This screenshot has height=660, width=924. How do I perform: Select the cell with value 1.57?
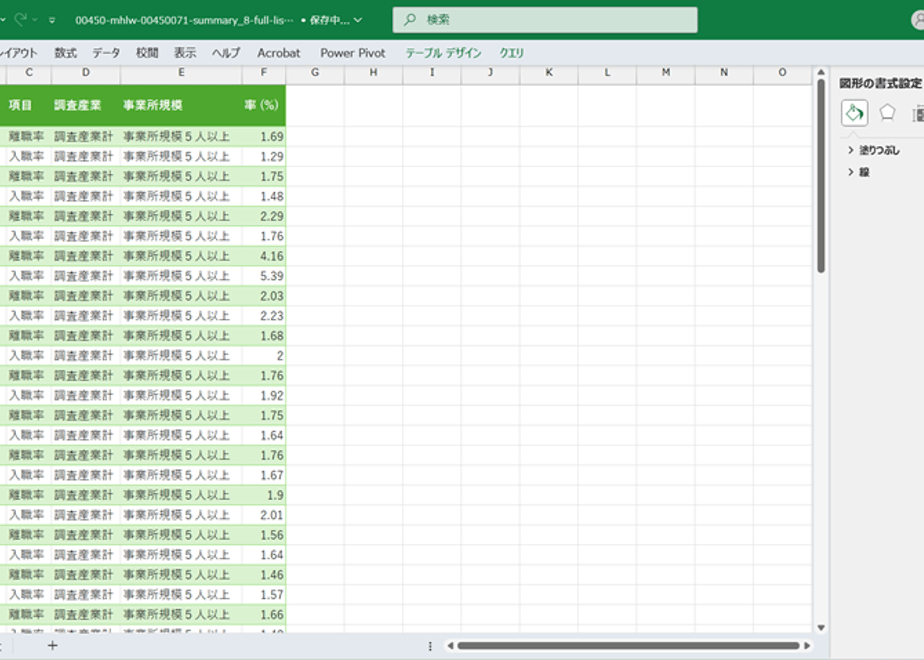click(x=263, y=595)
